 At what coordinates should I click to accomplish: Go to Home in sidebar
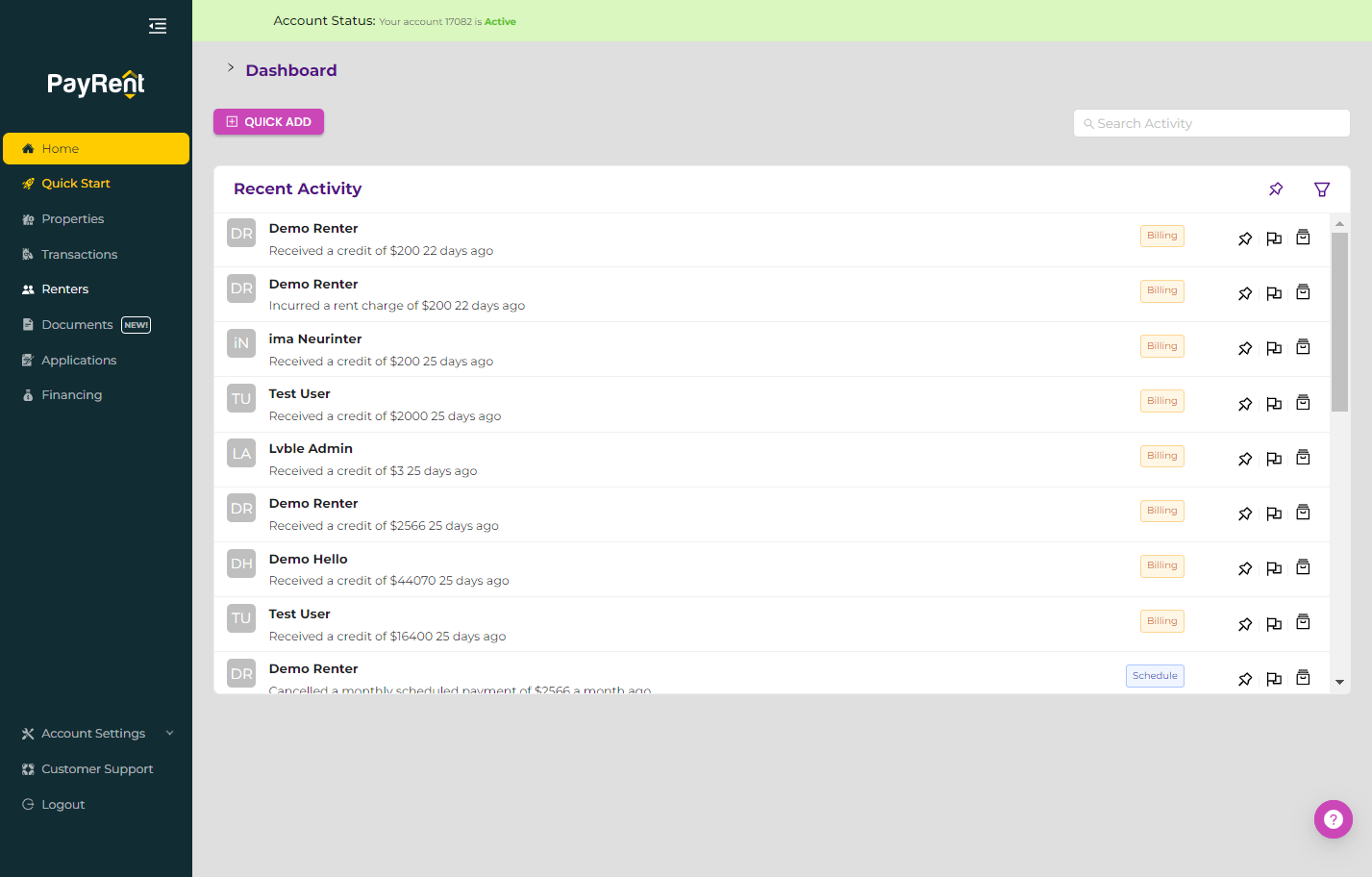point(96,149)
